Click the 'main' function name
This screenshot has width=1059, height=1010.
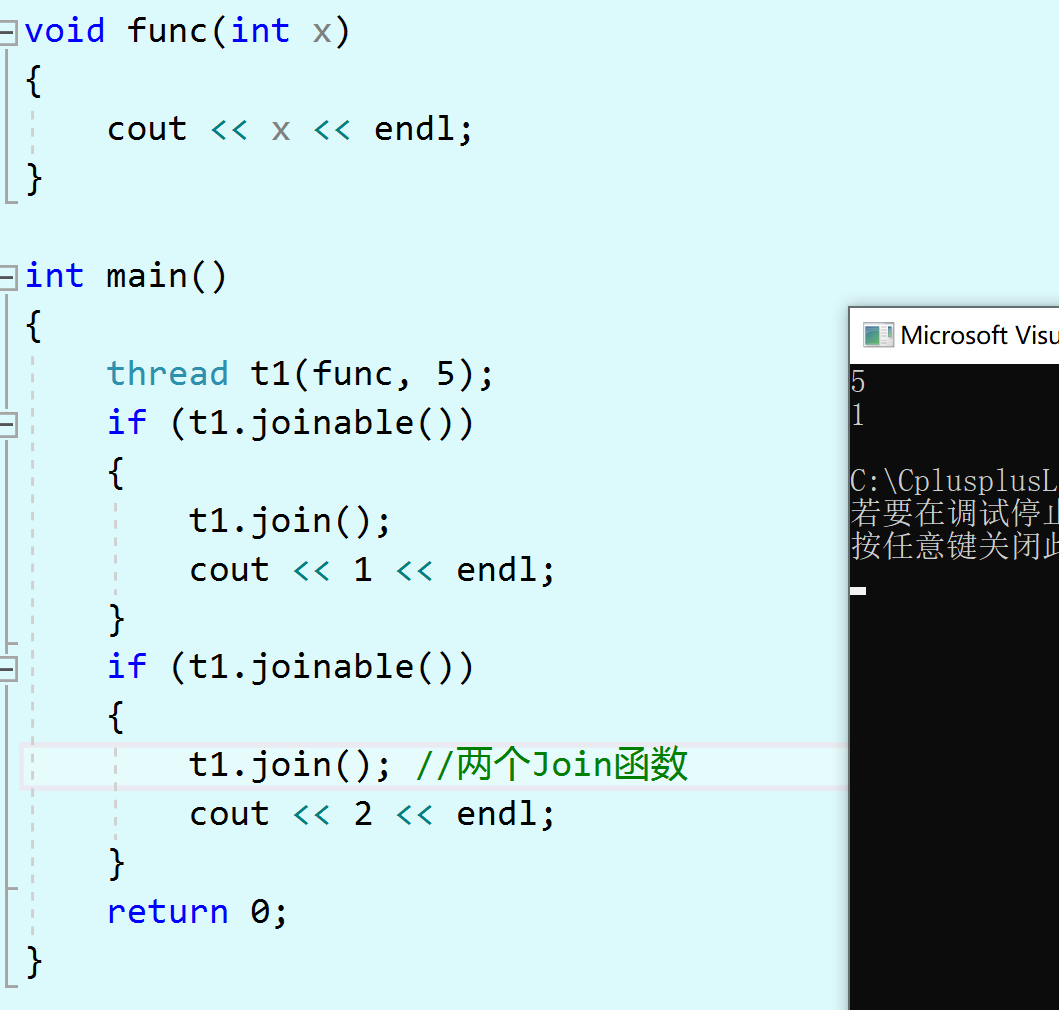147,276
